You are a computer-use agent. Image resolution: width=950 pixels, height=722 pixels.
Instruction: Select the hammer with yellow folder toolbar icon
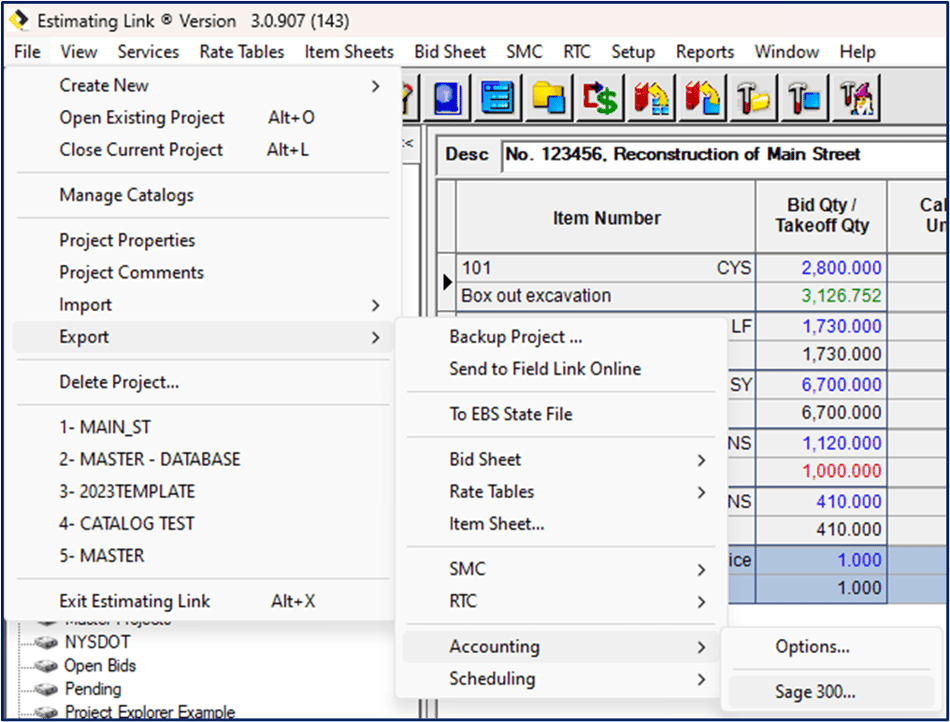pyautogui.click(x=755, y=97)
